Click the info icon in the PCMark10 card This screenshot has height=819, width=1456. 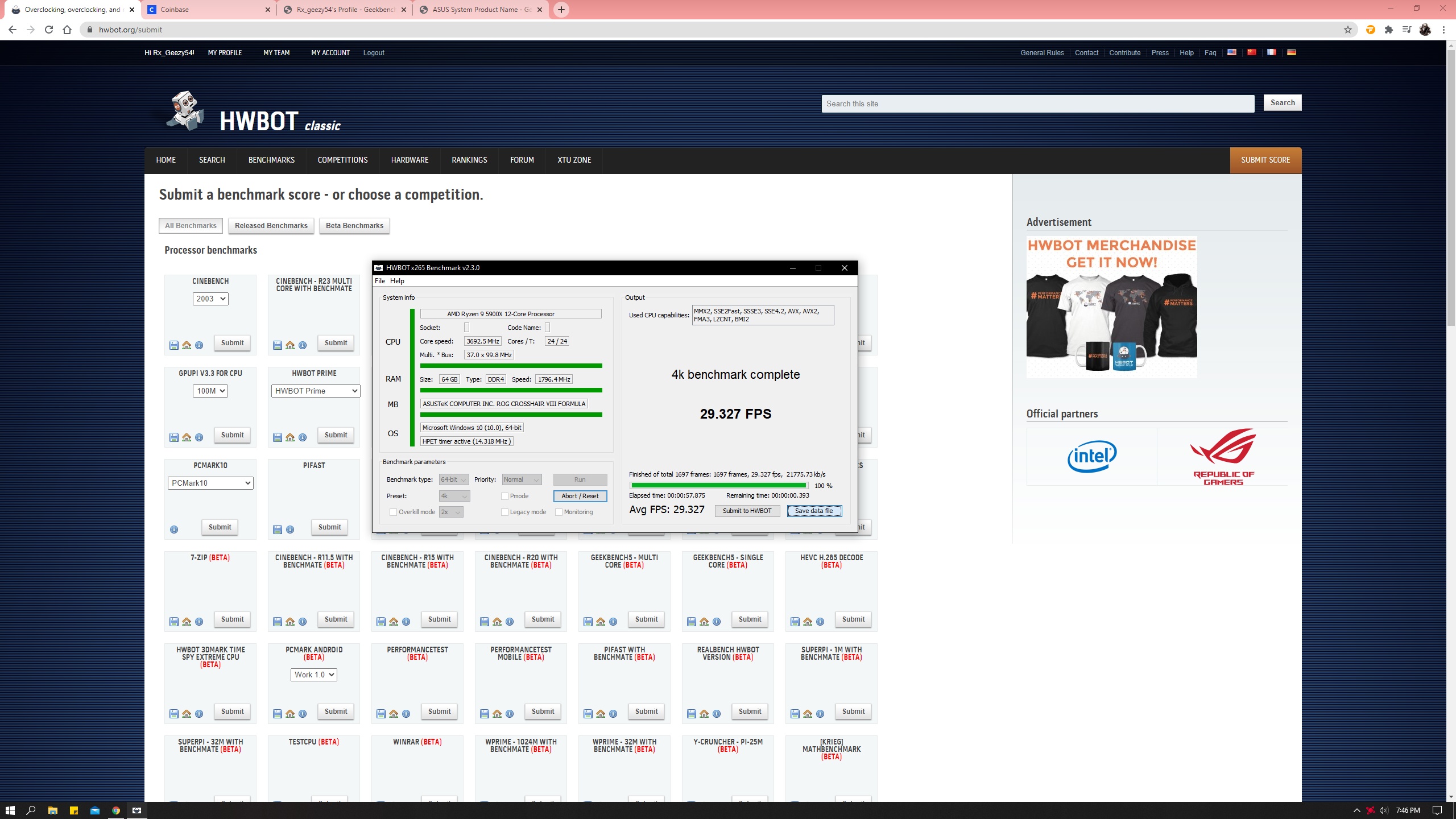click(174, 530)
